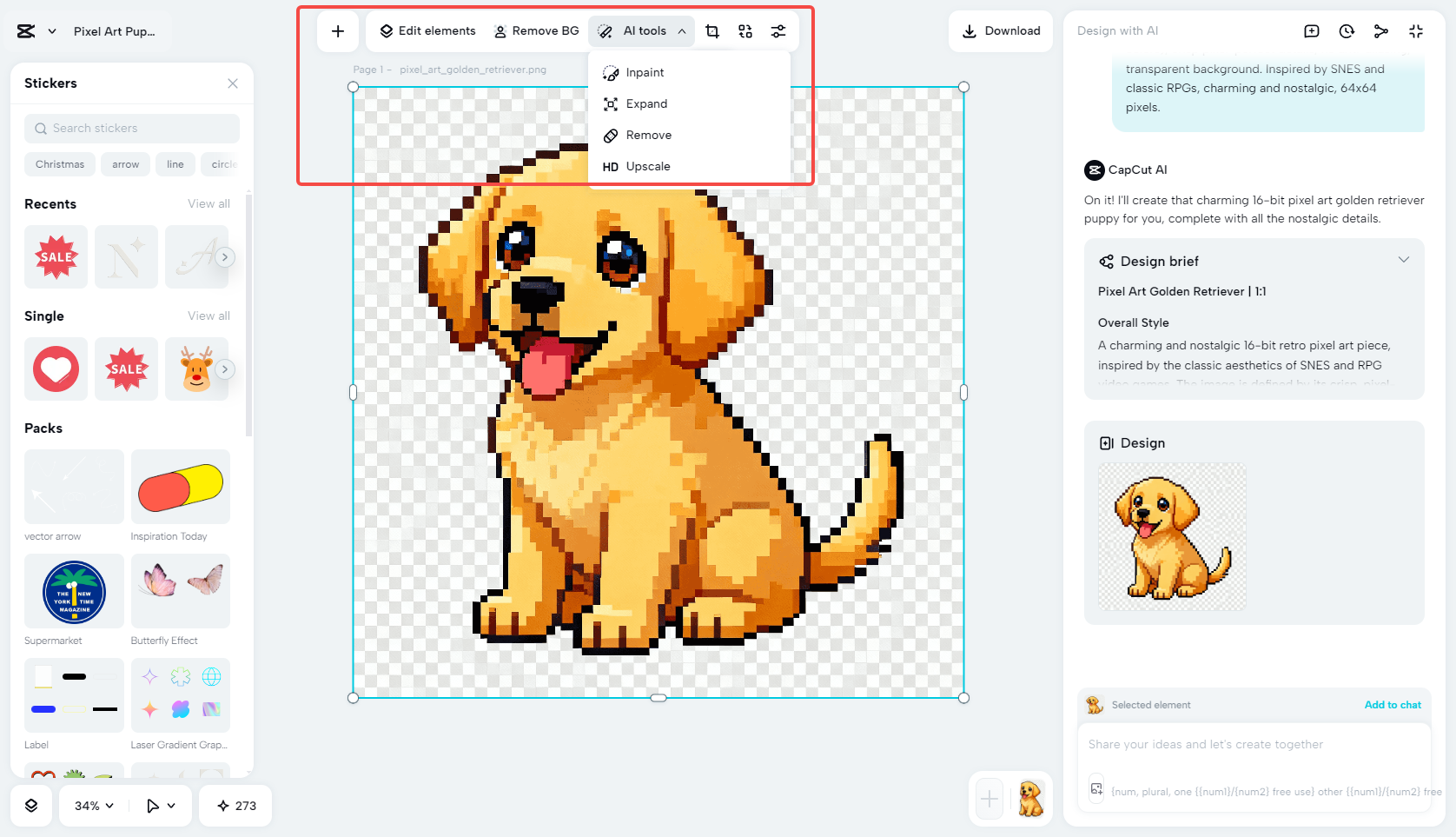
Task: Select the Christmas sticker filter tag
Action: coord(59,164)
